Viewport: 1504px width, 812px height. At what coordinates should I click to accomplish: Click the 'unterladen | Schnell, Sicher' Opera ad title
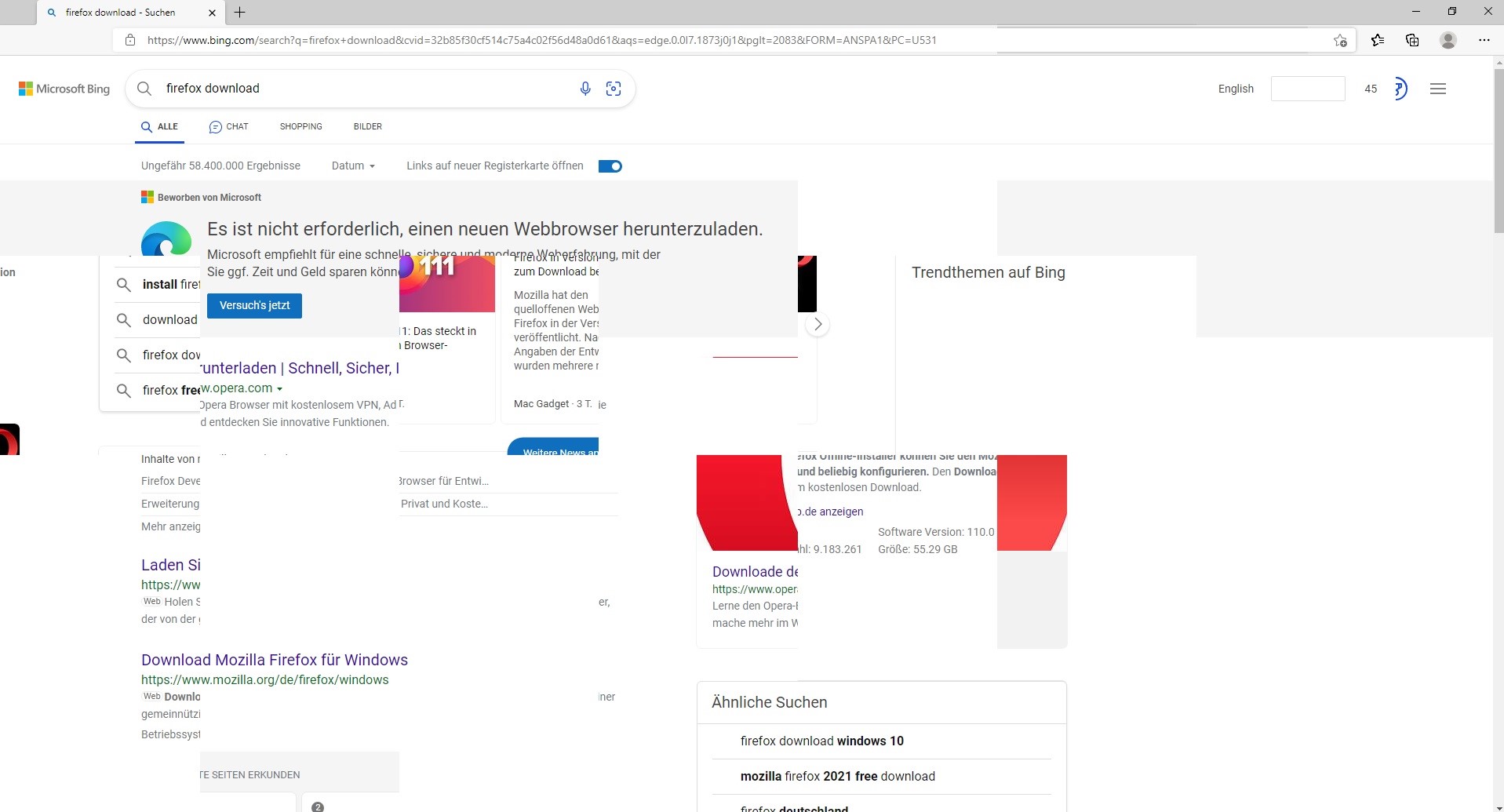[300, 369]
